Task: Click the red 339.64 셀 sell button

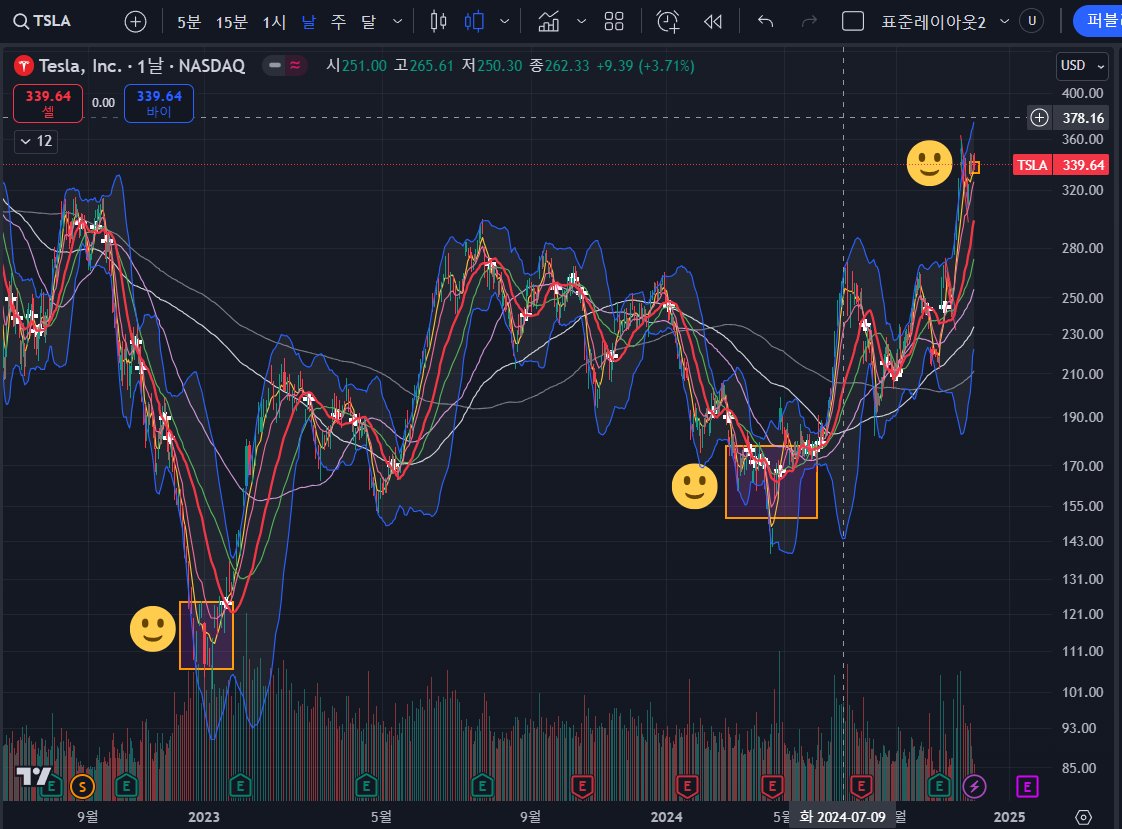Action: point(48,103)
